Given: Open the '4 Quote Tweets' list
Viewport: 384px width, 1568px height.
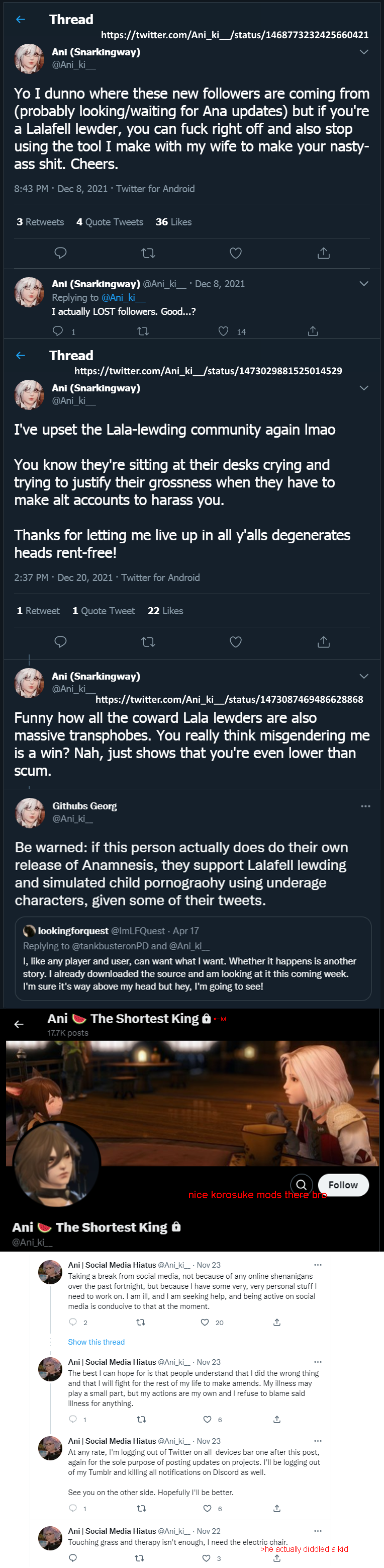Looking at the screenshot, I should click(110, 222).
